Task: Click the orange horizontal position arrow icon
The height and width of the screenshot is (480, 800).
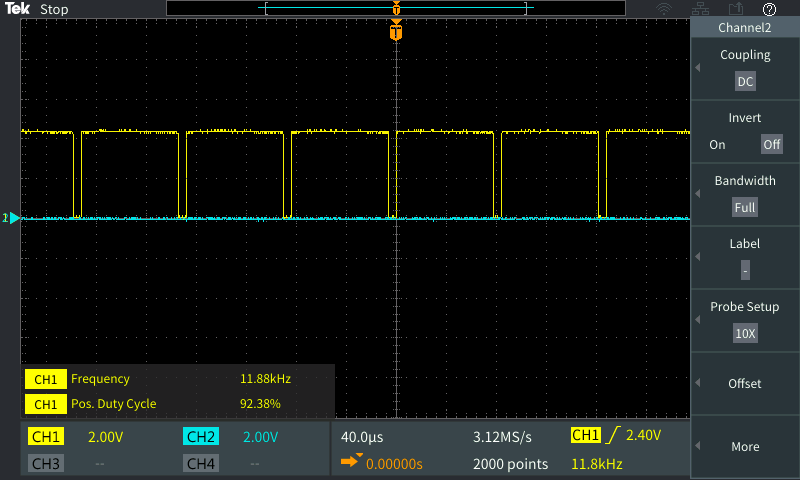Action: [x=351, y=461]
